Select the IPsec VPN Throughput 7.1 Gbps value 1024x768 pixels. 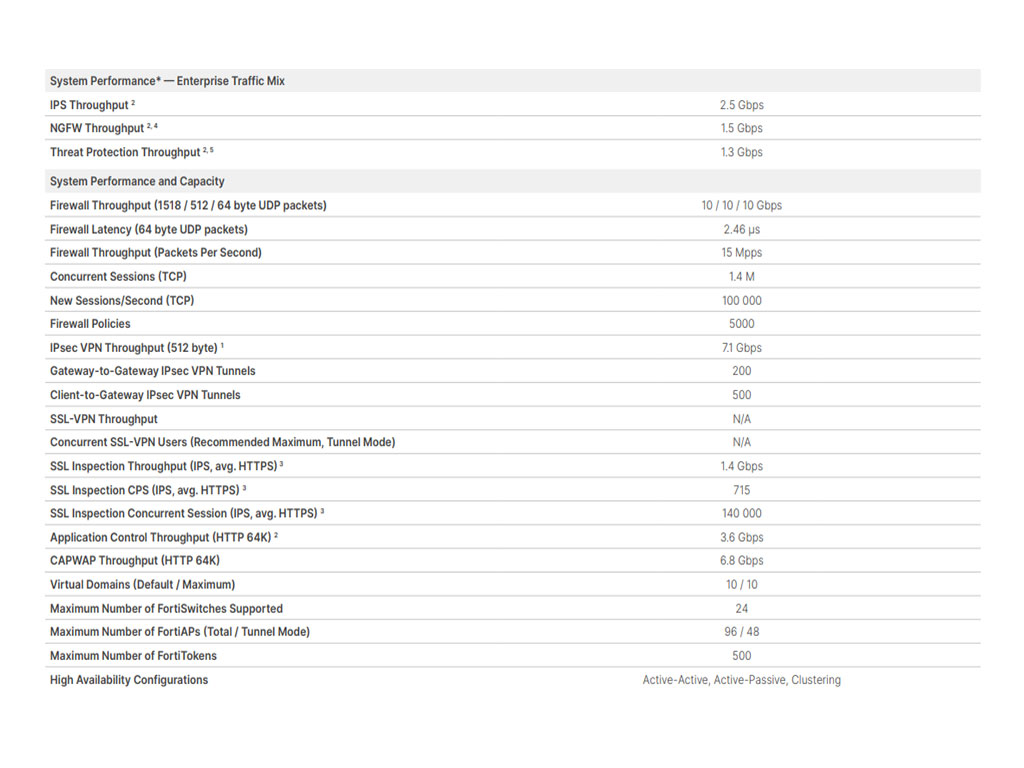[x=741, y=348]
